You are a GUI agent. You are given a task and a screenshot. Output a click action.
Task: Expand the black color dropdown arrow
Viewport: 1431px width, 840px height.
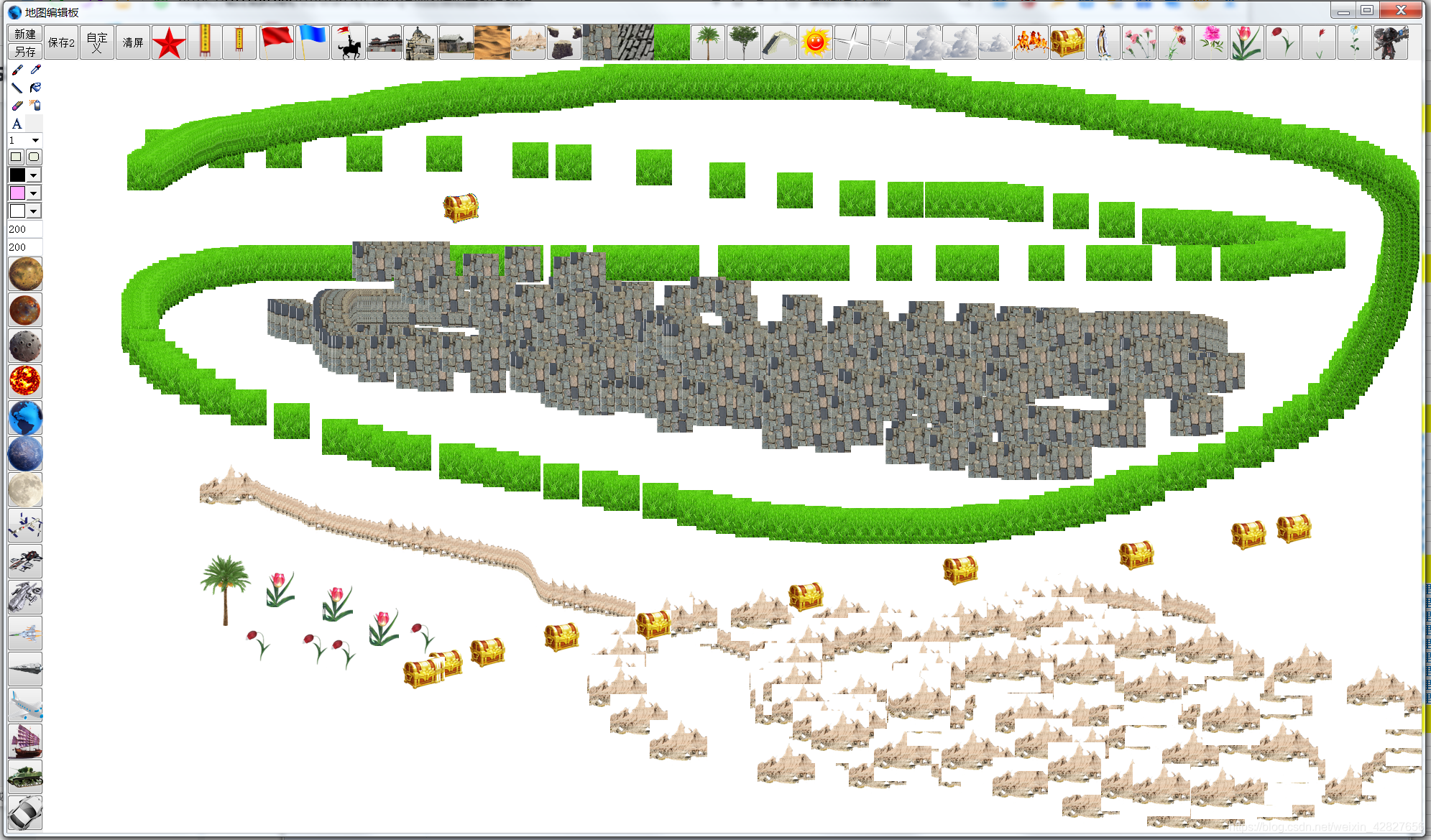[34, 175]
